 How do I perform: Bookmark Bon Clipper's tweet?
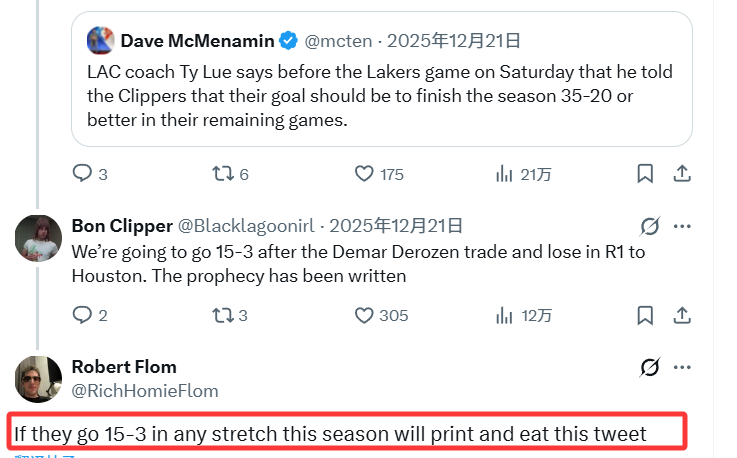pyautogui.click(x=646, y=315)
